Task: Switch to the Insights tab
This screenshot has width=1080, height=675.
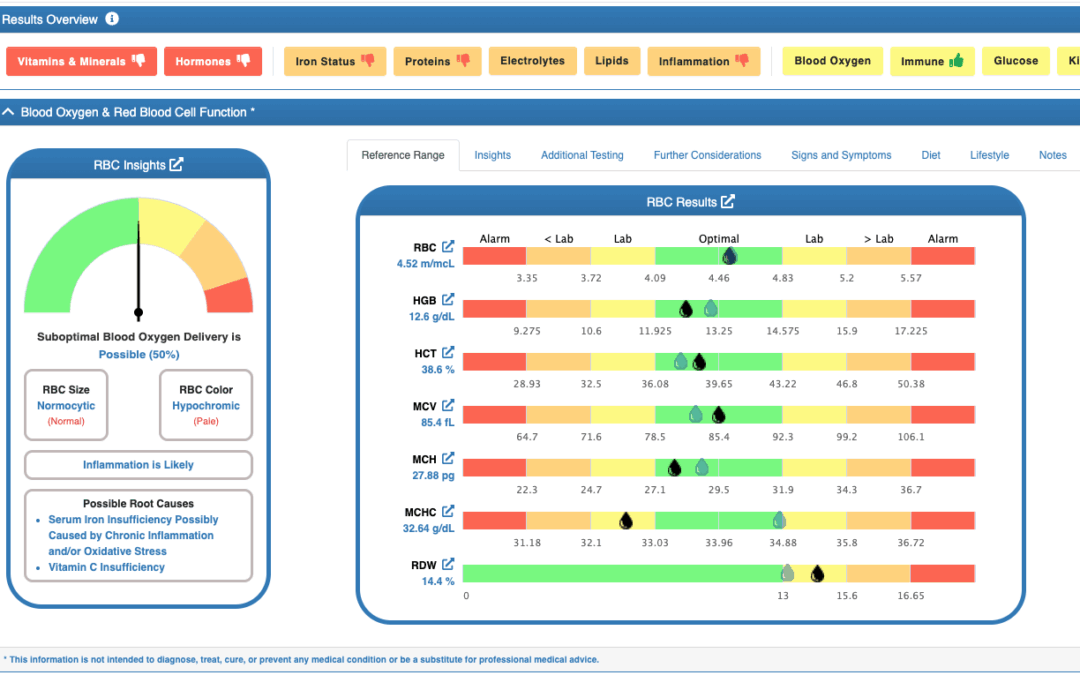Action: [492, 155]
